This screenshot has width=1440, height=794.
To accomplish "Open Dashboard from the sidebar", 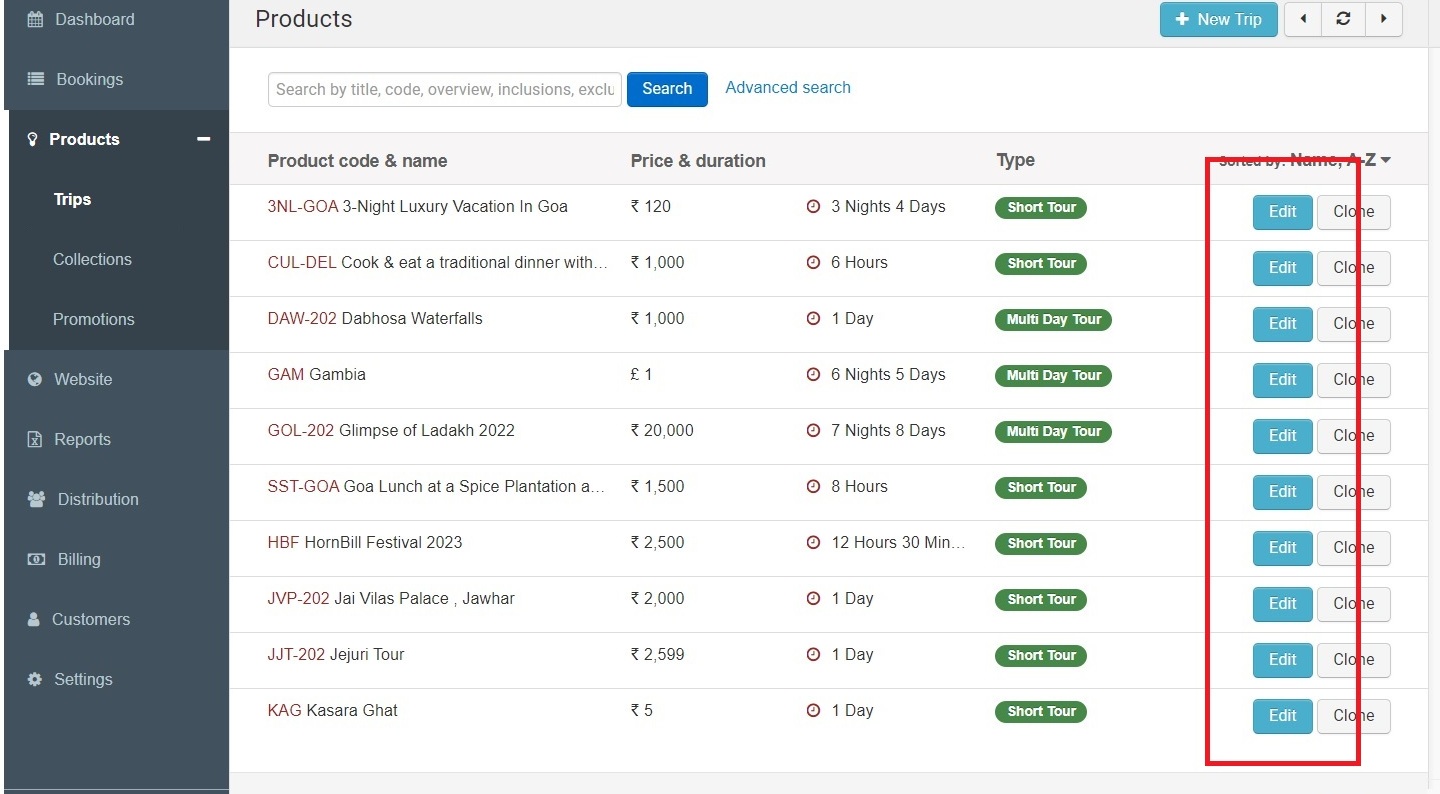I will point(93,19).
